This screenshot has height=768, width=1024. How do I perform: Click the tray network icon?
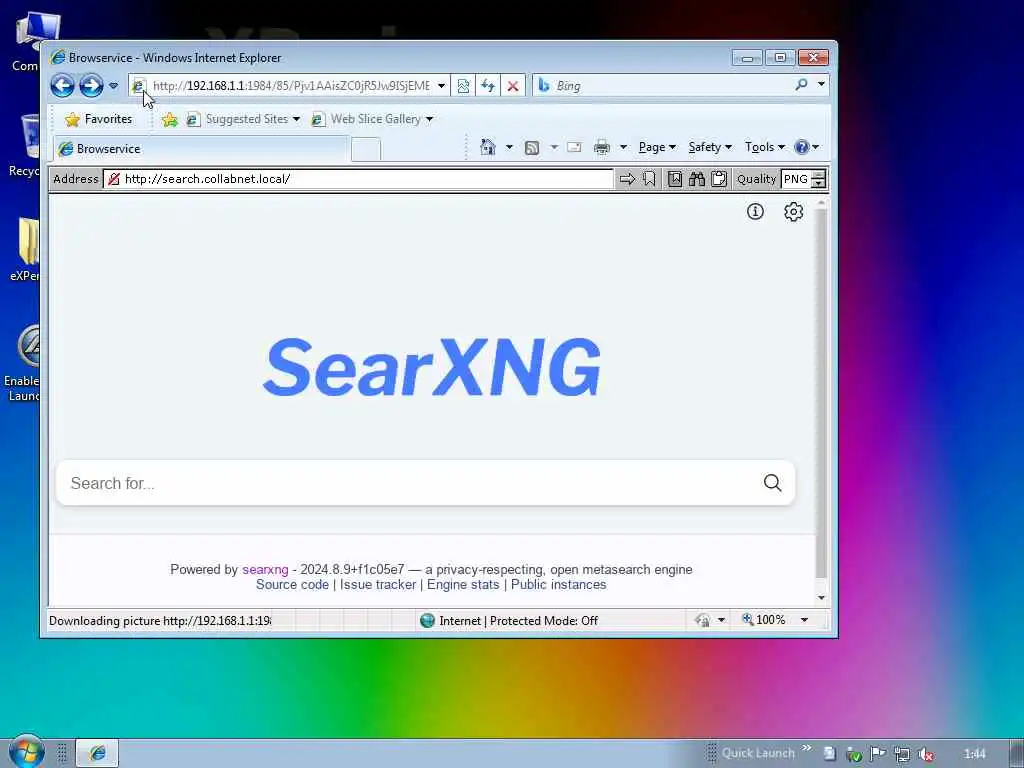coord(902,754)
